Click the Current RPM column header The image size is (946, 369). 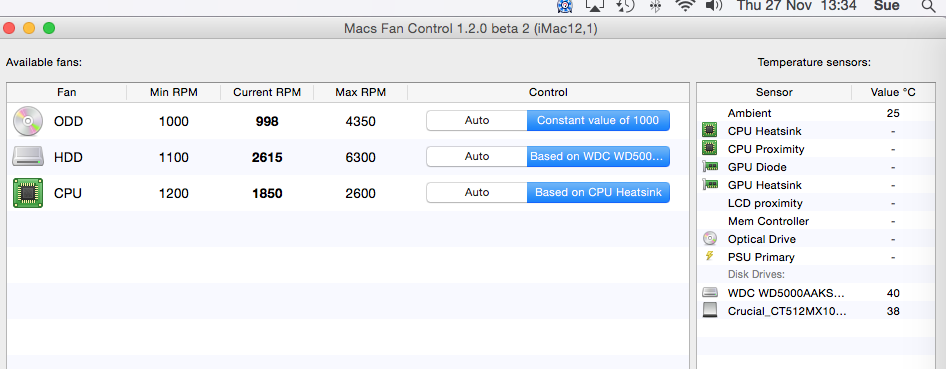pyautogui.click(x=267, y=92)
